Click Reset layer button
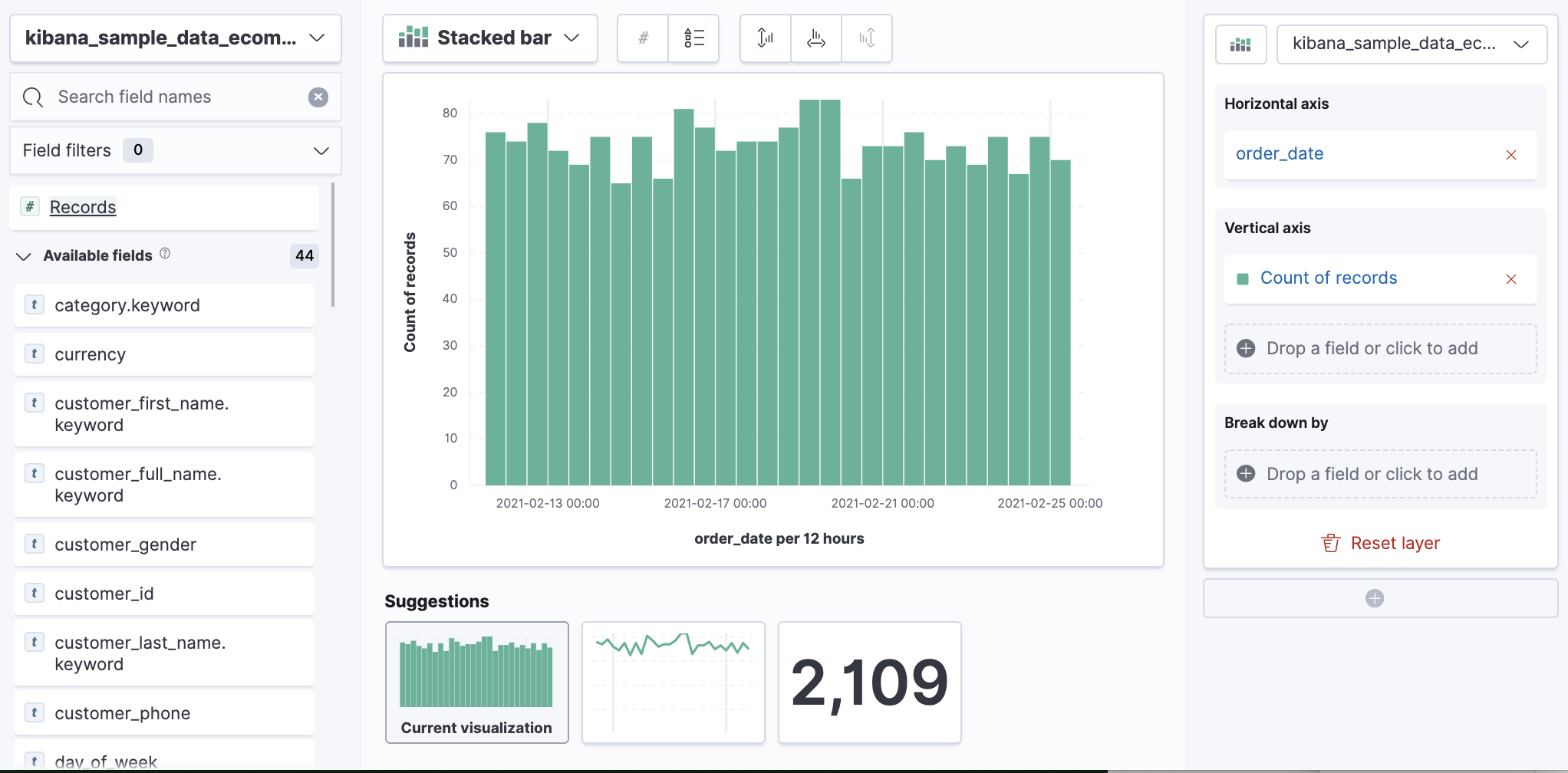 click(1380, 543)
